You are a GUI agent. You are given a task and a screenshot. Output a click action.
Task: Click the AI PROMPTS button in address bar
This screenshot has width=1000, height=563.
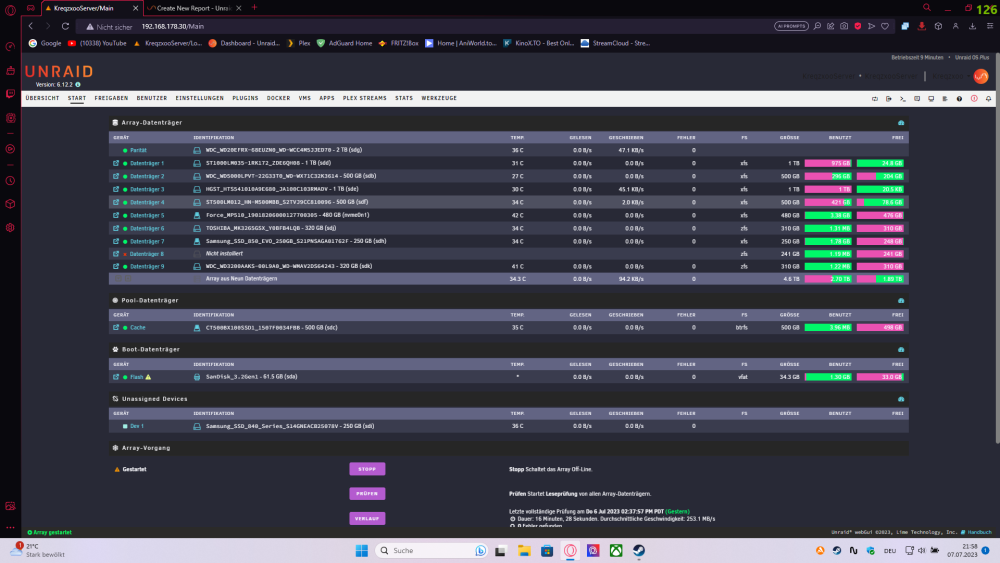click(x=791, y=26)
